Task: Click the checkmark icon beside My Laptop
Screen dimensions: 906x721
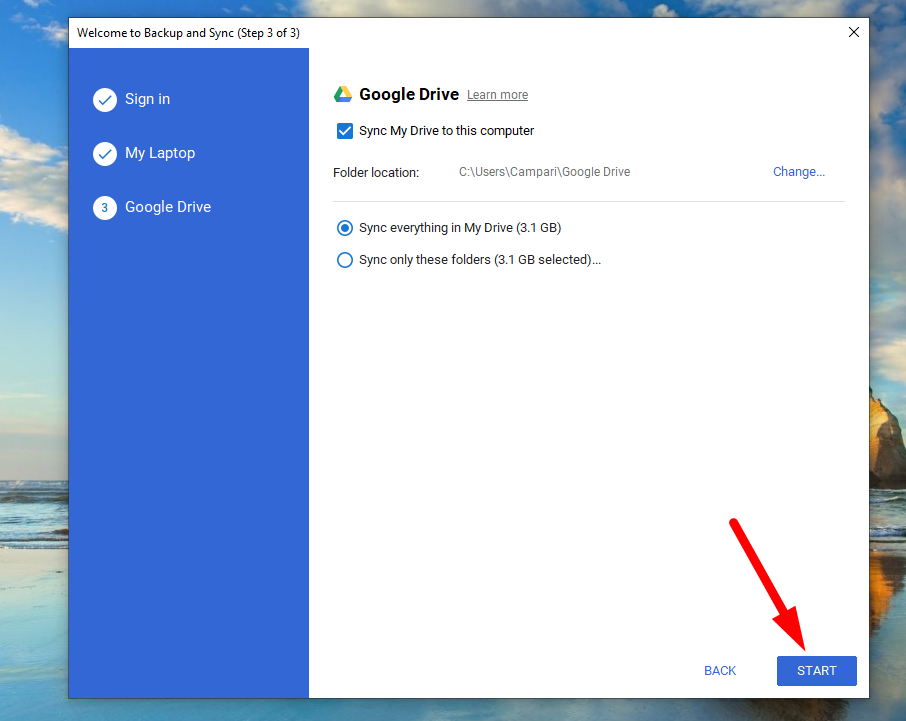Action: 105,153
